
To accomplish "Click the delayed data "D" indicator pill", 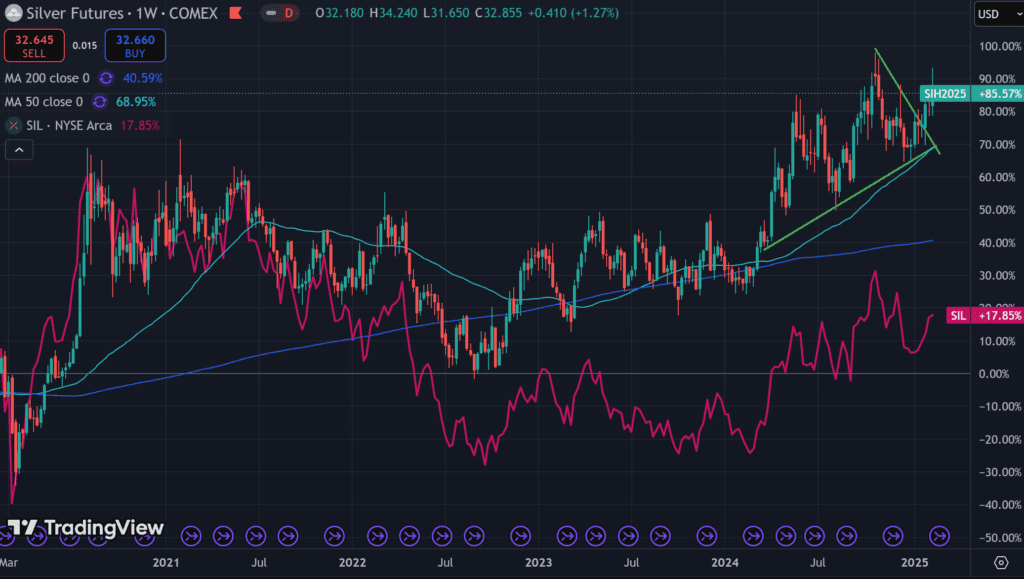I will [x=280, y=13].
